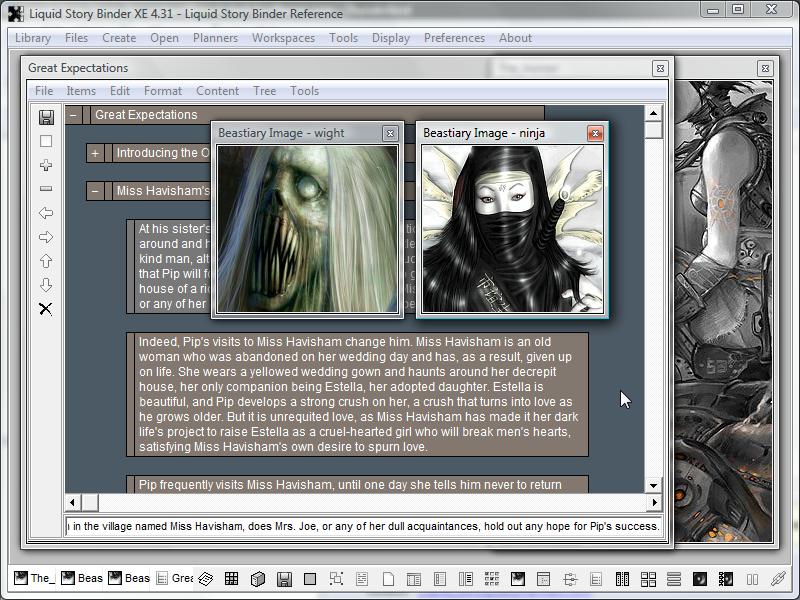The height and width of the screenshot is (600, 800).
Task: Click the horizontal scrollbar right arrow
Action: [x=654, y=502]
